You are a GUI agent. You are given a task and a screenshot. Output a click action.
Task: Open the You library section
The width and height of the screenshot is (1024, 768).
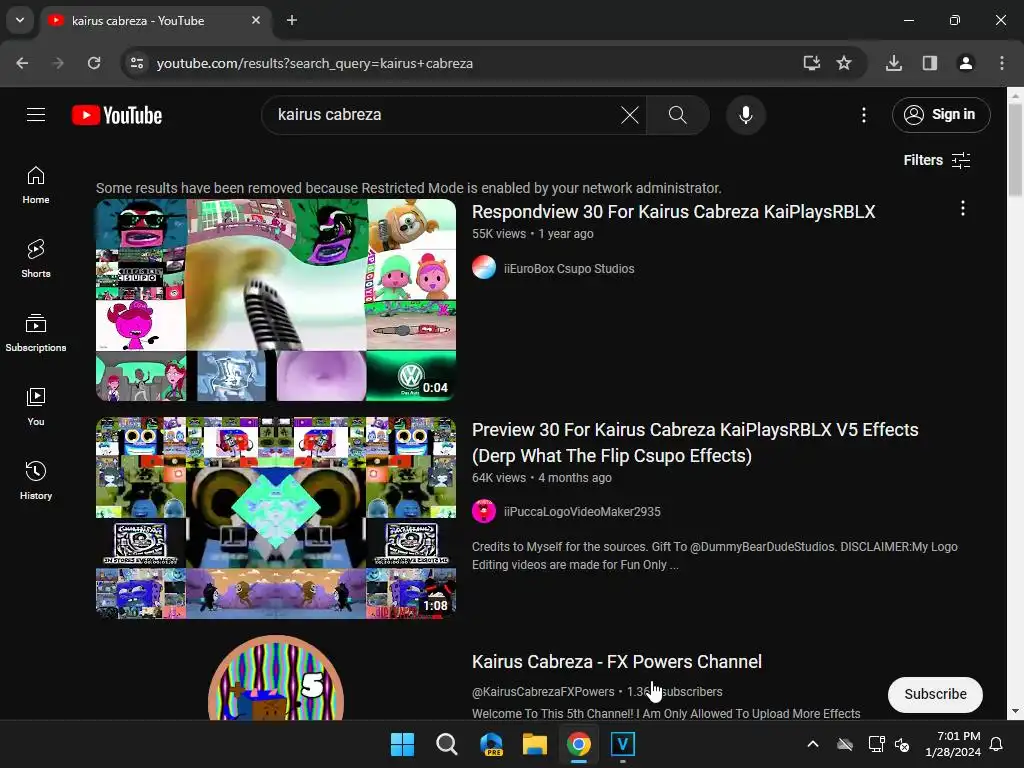pos(36,406)
